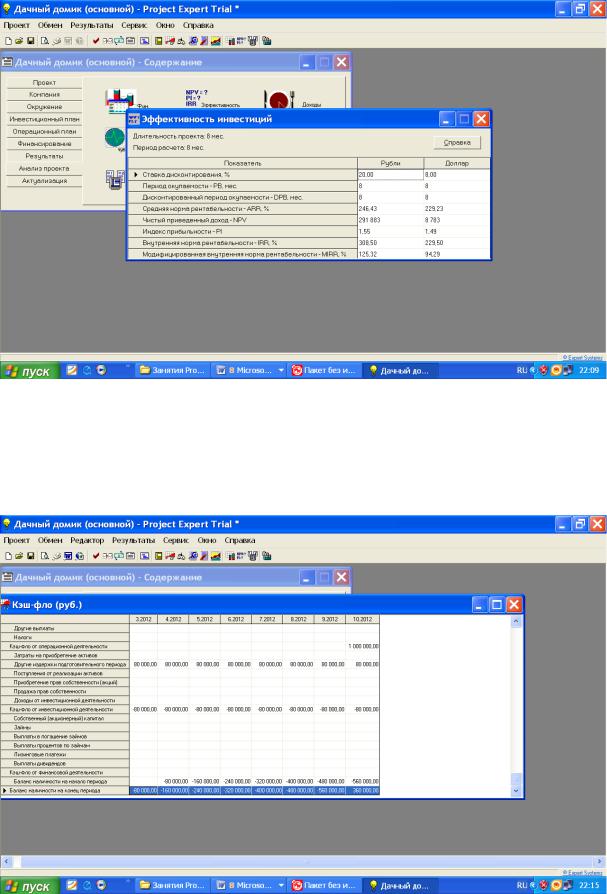
Task: Click right arrow of main horizontal scrollbar
Action: coord(600,862)
